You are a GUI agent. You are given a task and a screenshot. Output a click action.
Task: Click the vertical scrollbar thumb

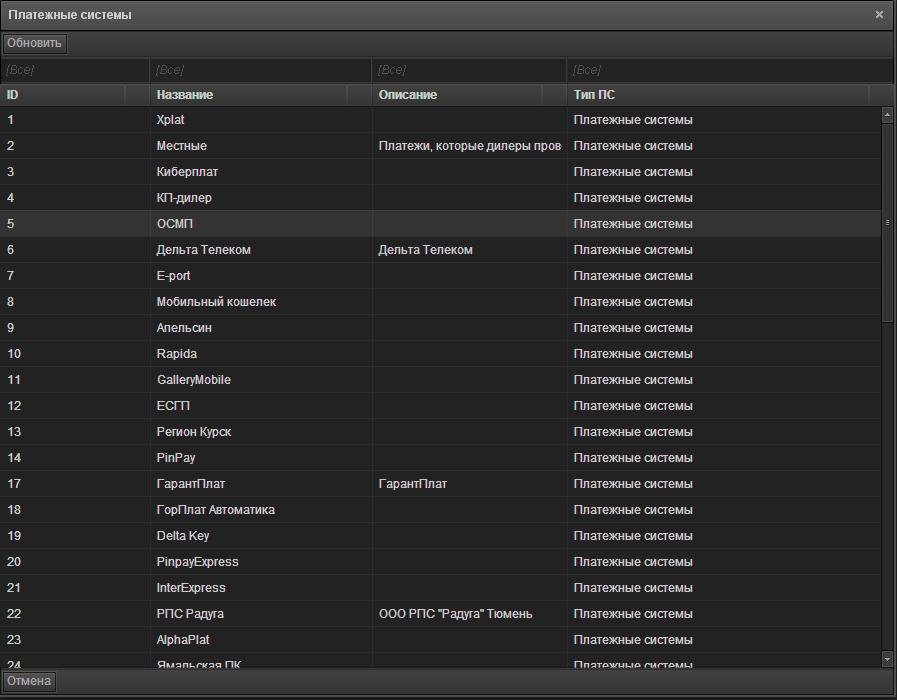[887, 222]
